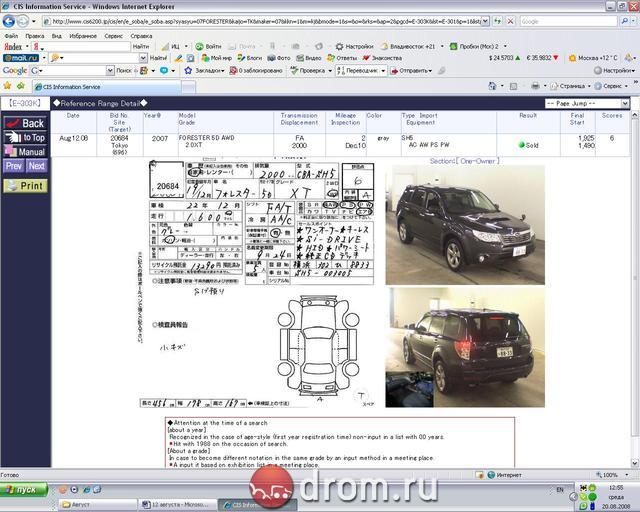This screenshot has width=640, height=512.
Task: Click Войти login button on Yandex toolbar
Action: click(208, 46)
